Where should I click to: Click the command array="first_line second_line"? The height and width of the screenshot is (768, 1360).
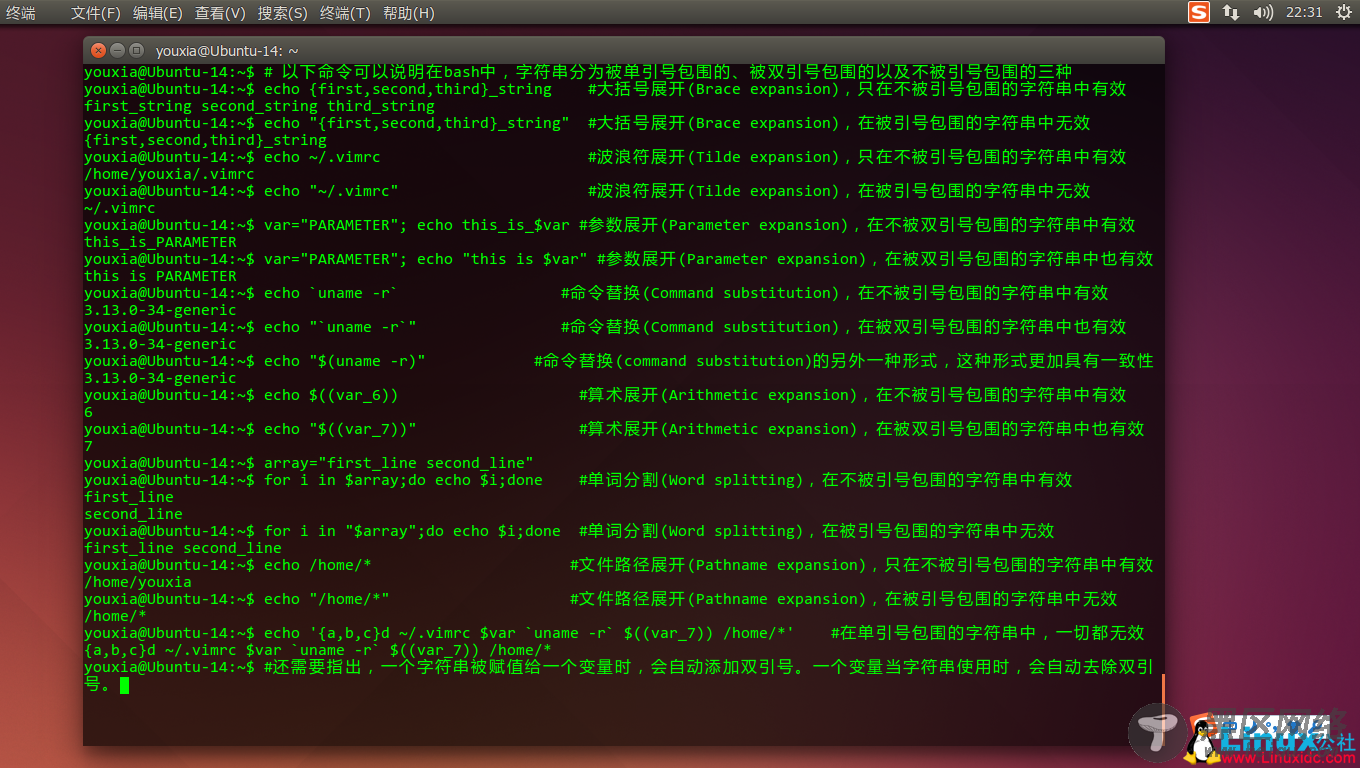click(x=399, y=463)
